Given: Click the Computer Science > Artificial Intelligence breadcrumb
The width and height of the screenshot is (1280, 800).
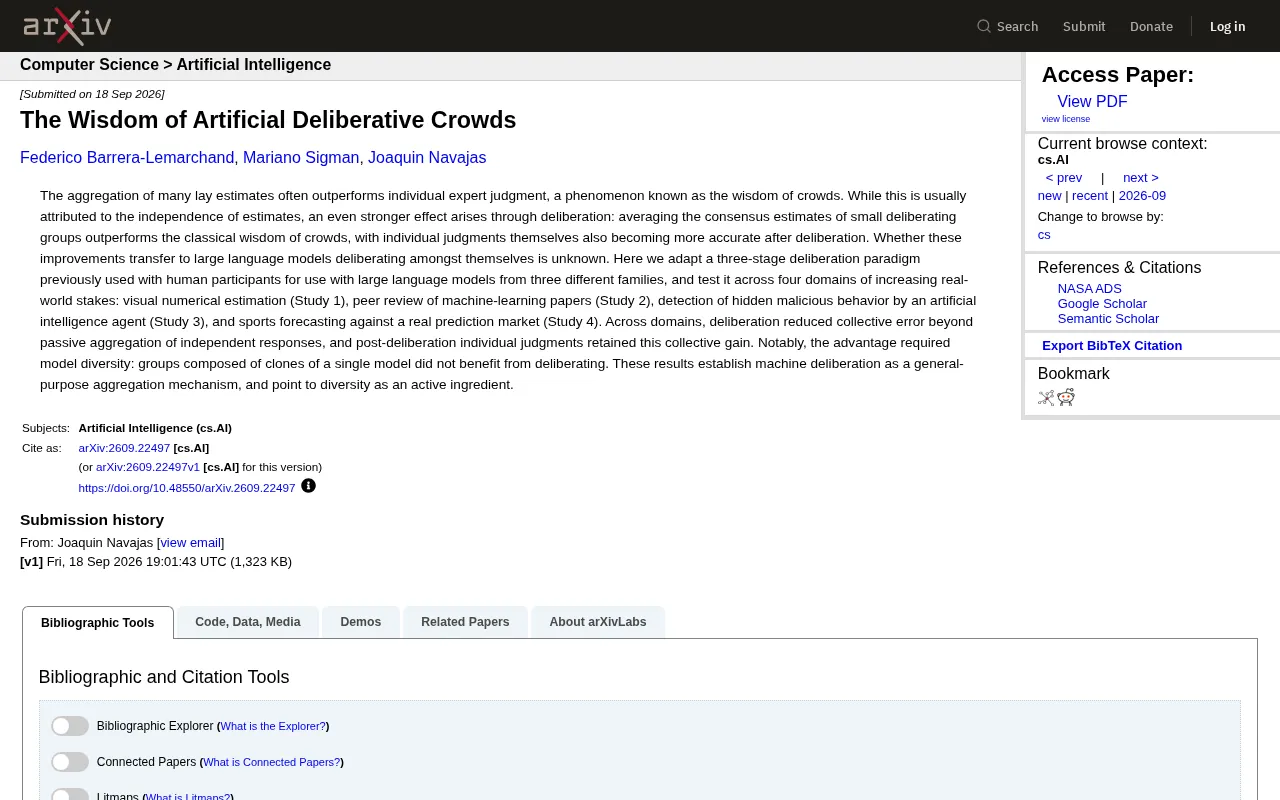Looking at the screenshot, I should 175,65.
